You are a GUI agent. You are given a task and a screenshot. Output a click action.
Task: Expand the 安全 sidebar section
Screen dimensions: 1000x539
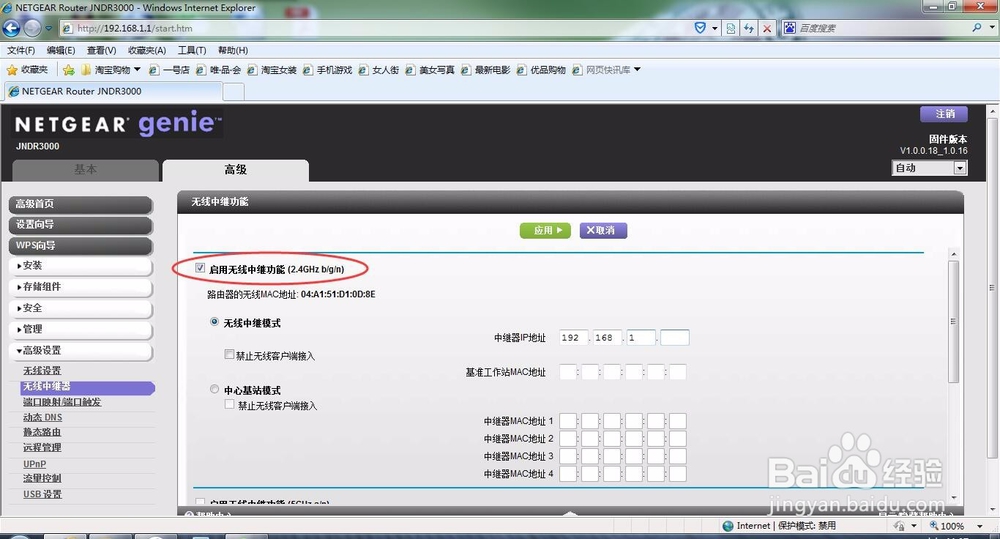tap(80, 307)
